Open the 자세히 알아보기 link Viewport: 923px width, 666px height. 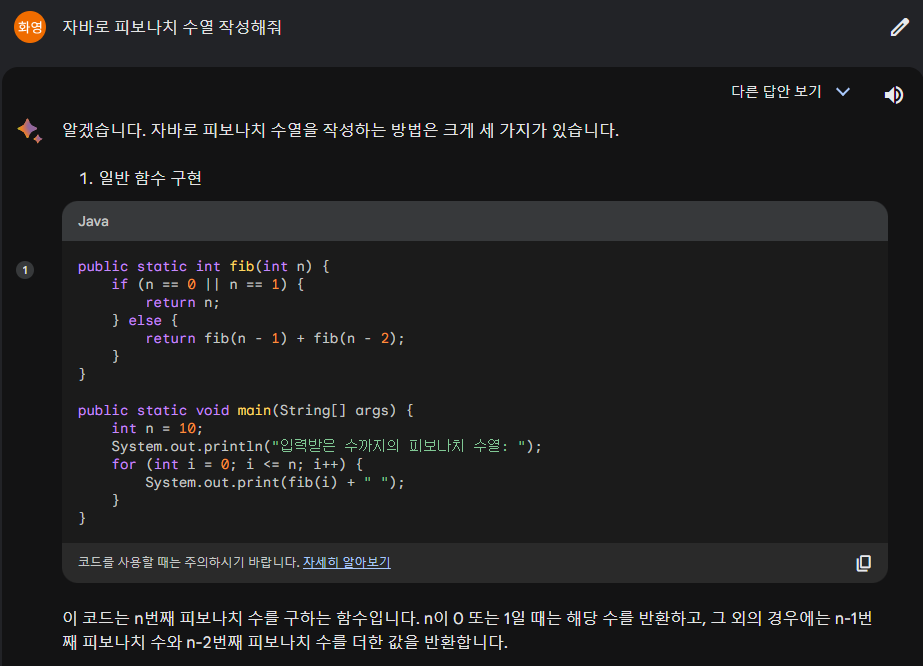(x=347, y=562)
